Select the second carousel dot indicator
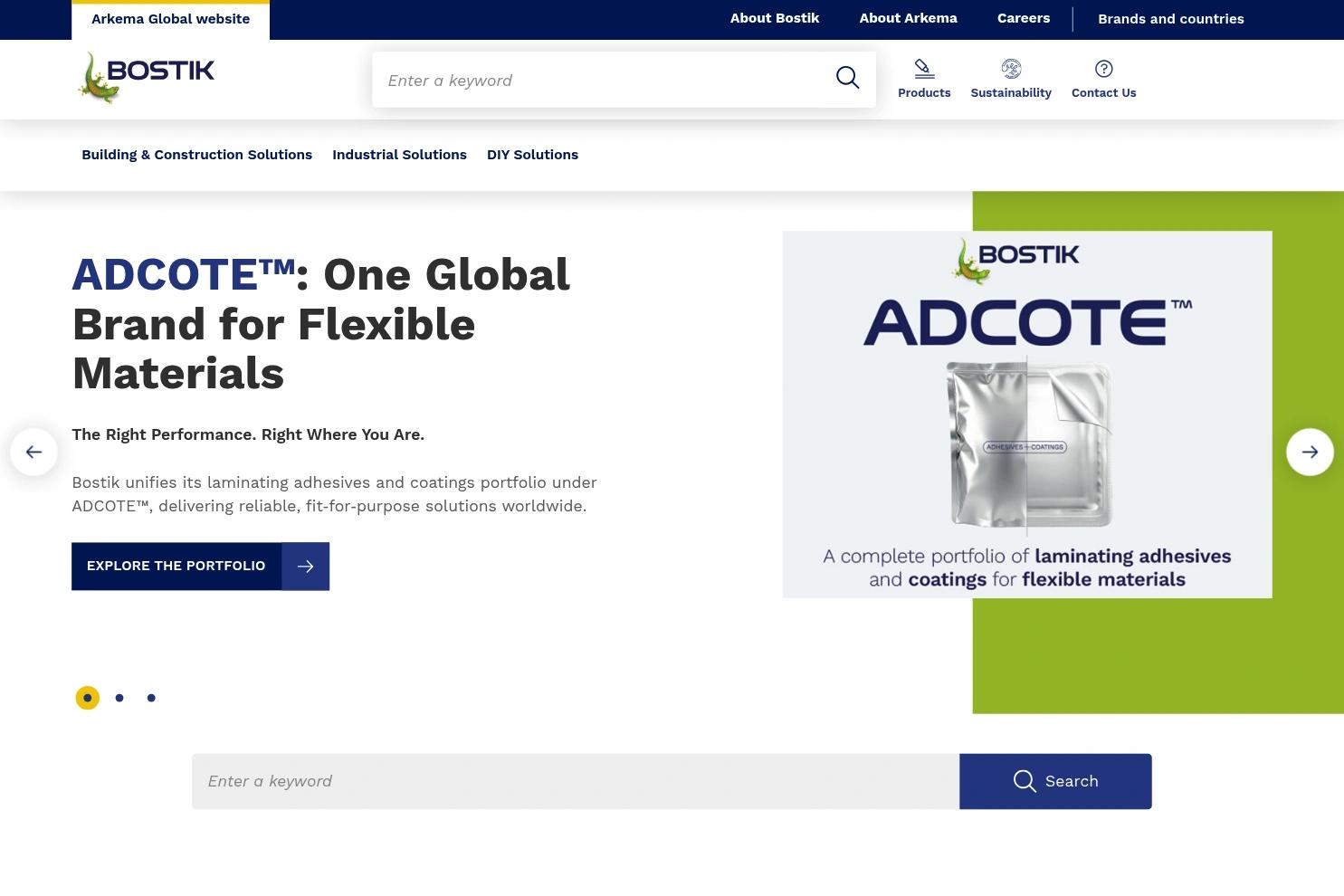This screenshot has height=896, width=1344. pyautogui.click(x=119, y=698)
